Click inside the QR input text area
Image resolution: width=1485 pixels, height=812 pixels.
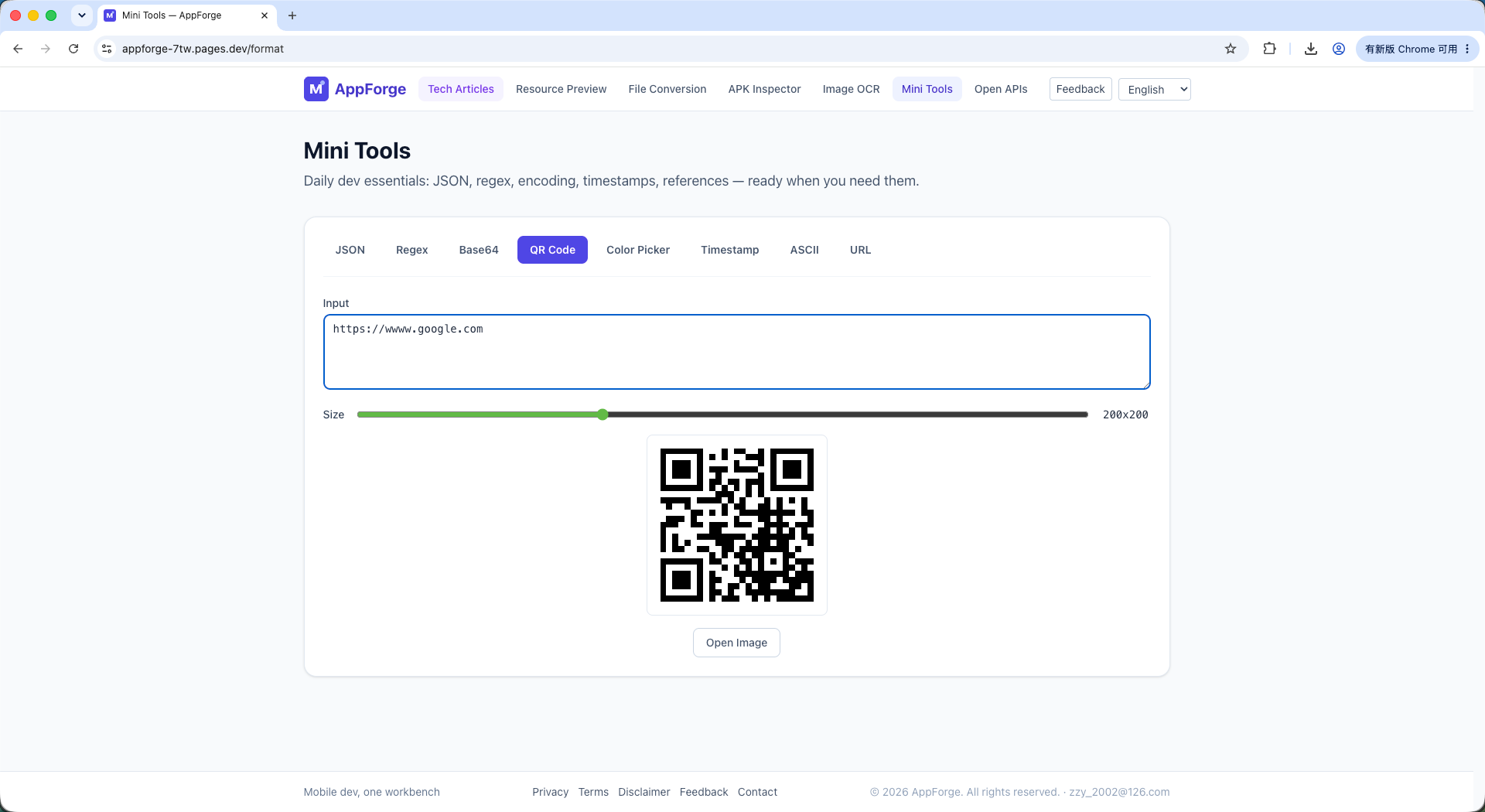[736, 352]
